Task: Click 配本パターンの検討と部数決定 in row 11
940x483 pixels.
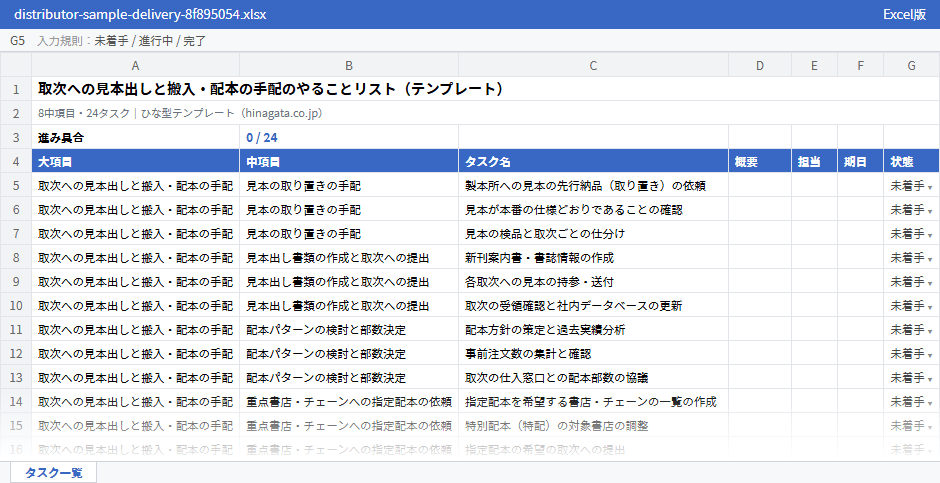Action: tap(349, 330)
